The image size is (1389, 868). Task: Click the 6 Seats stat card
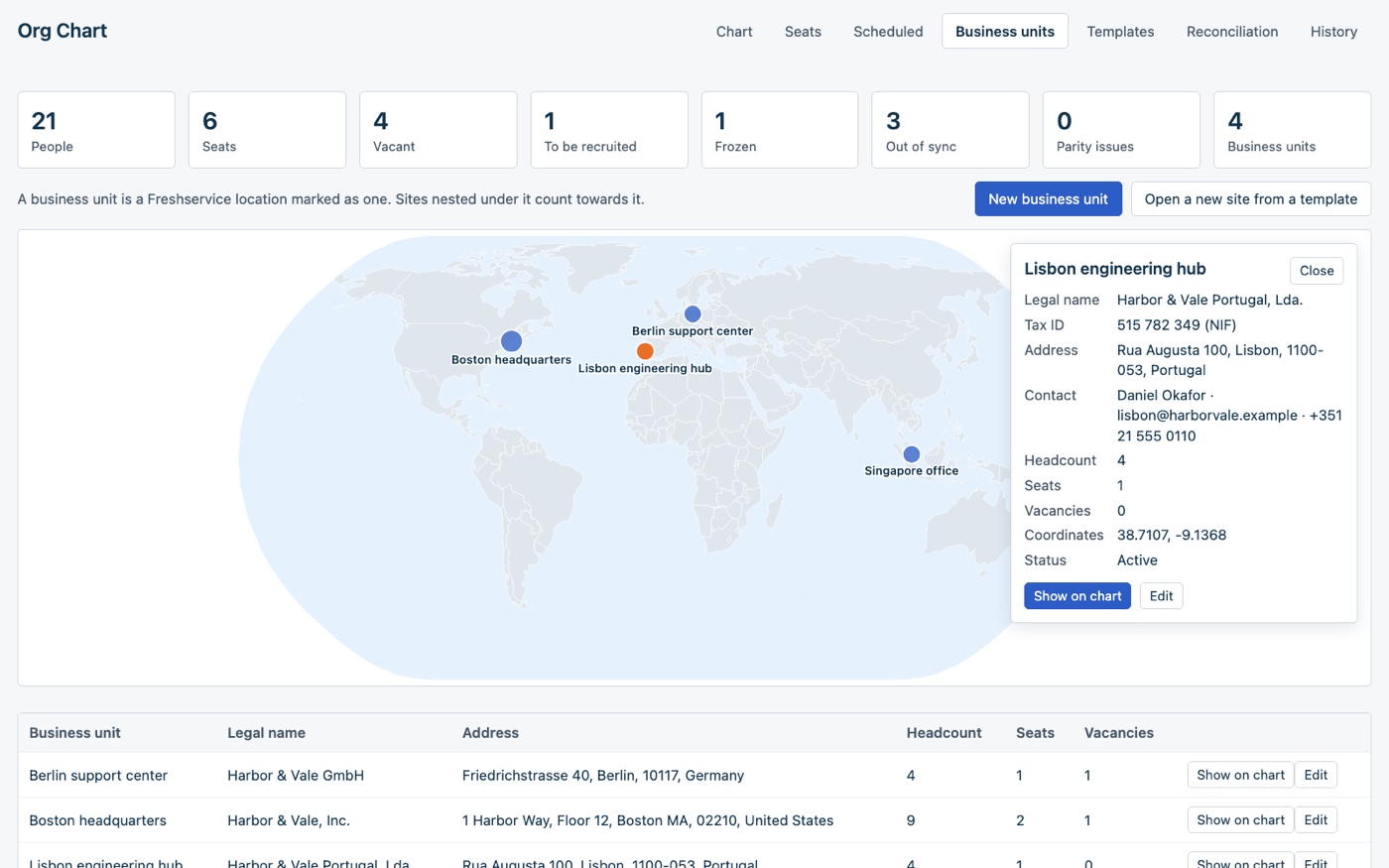coord(267,130)
